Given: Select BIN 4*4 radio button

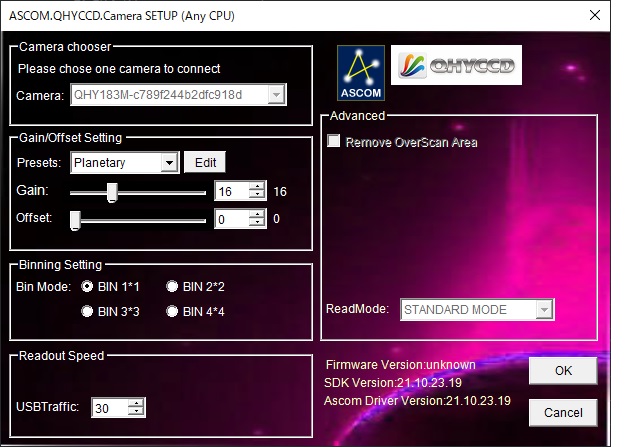Looking at the screenshot, I should [x=172, y=311].
